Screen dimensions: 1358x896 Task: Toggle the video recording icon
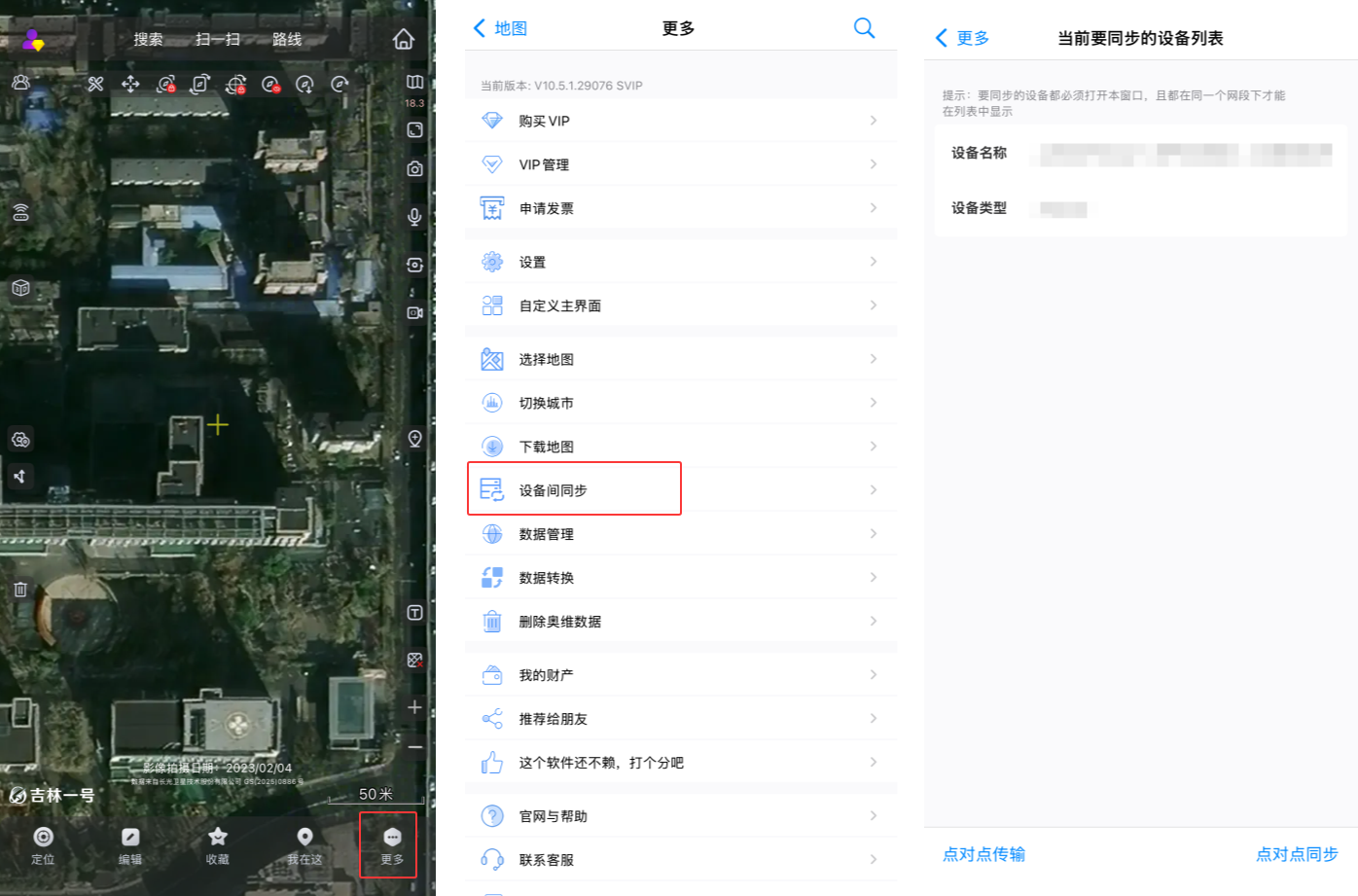(x=414, y=312)
